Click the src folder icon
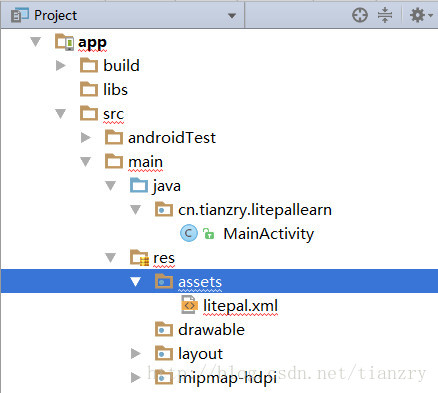The image size is (438, 393). click(x=89, y=113)
